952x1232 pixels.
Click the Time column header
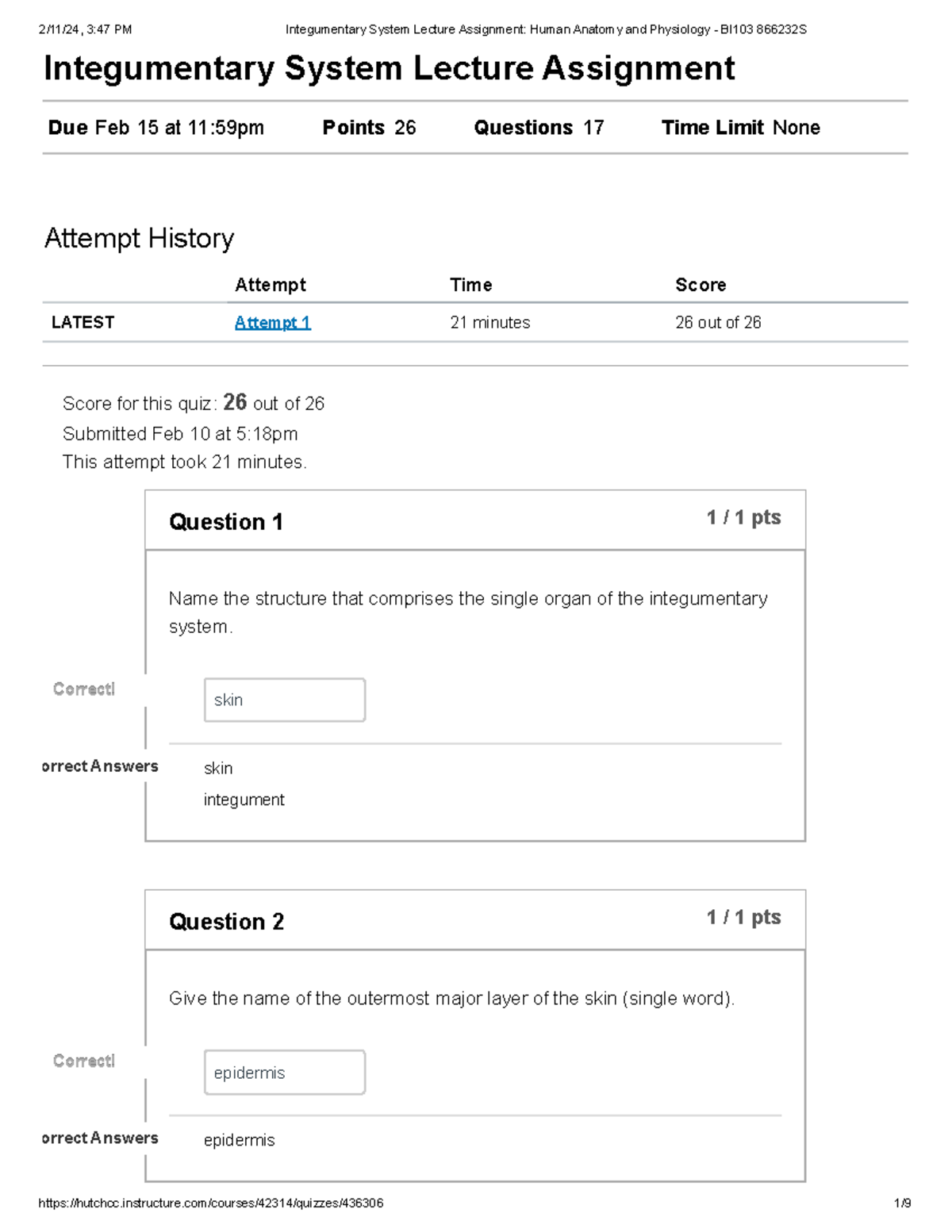click(x=470, y=285)
